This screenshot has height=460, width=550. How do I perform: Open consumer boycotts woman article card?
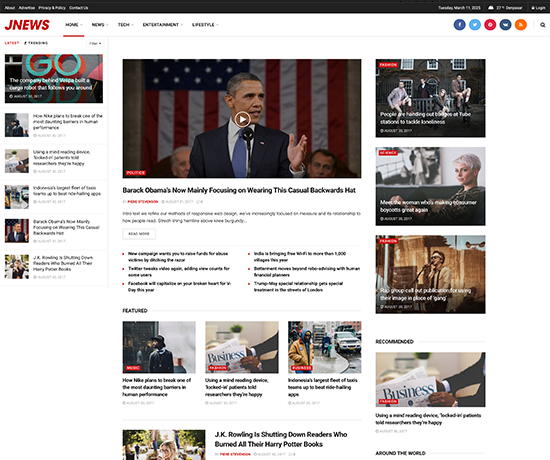click(x=430, y=186)
